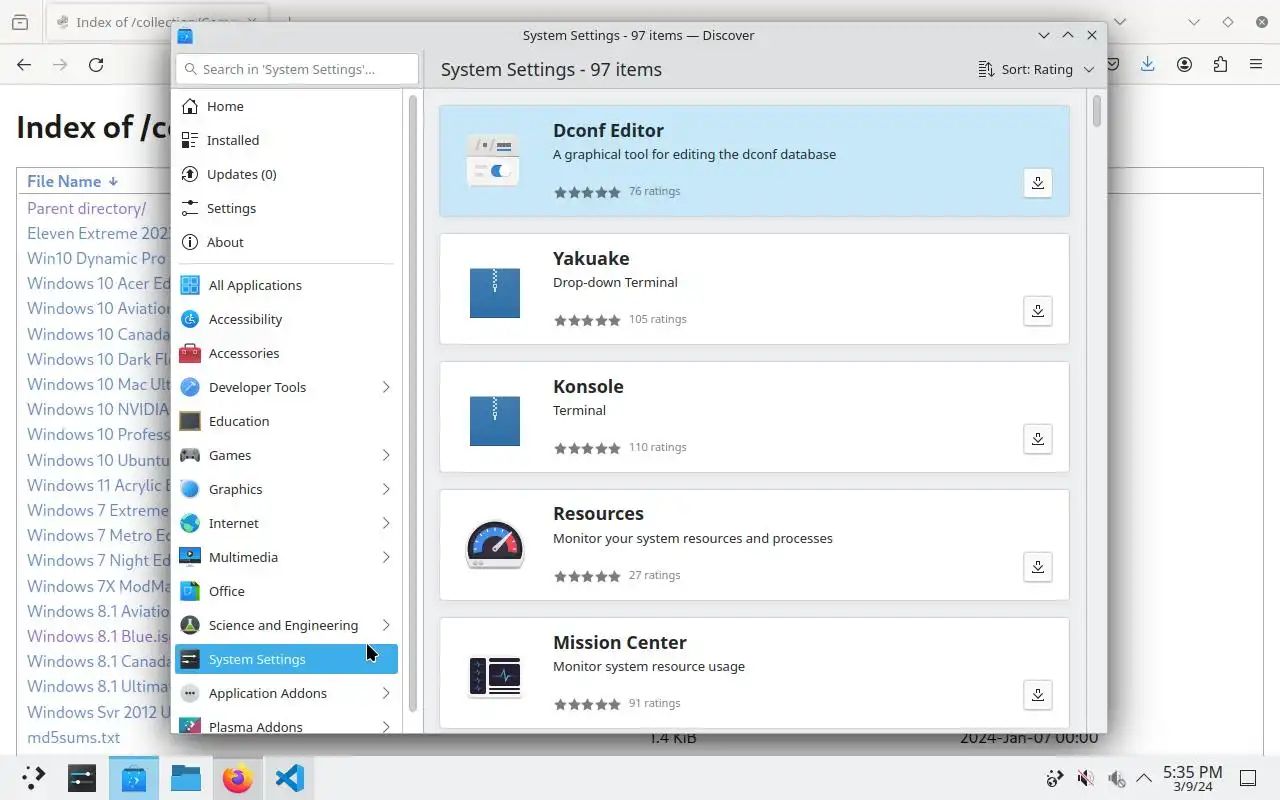Select the Education category
This screenshot has width=1280, height=800.
tap(287, 421)
